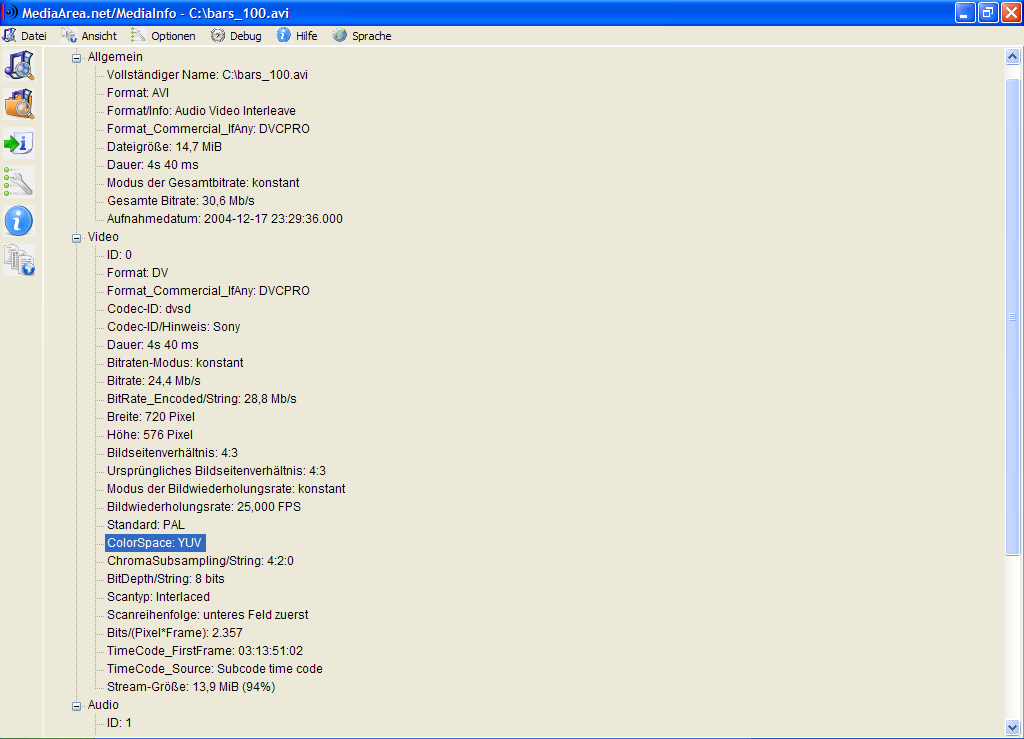
Task: Click the Optionen menu icon
Action: click(138, 35)
